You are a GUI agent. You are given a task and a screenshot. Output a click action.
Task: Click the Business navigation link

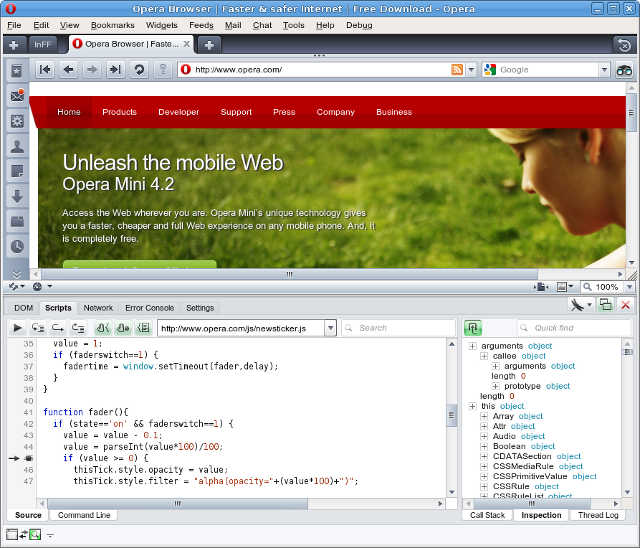tap(394, 112)
